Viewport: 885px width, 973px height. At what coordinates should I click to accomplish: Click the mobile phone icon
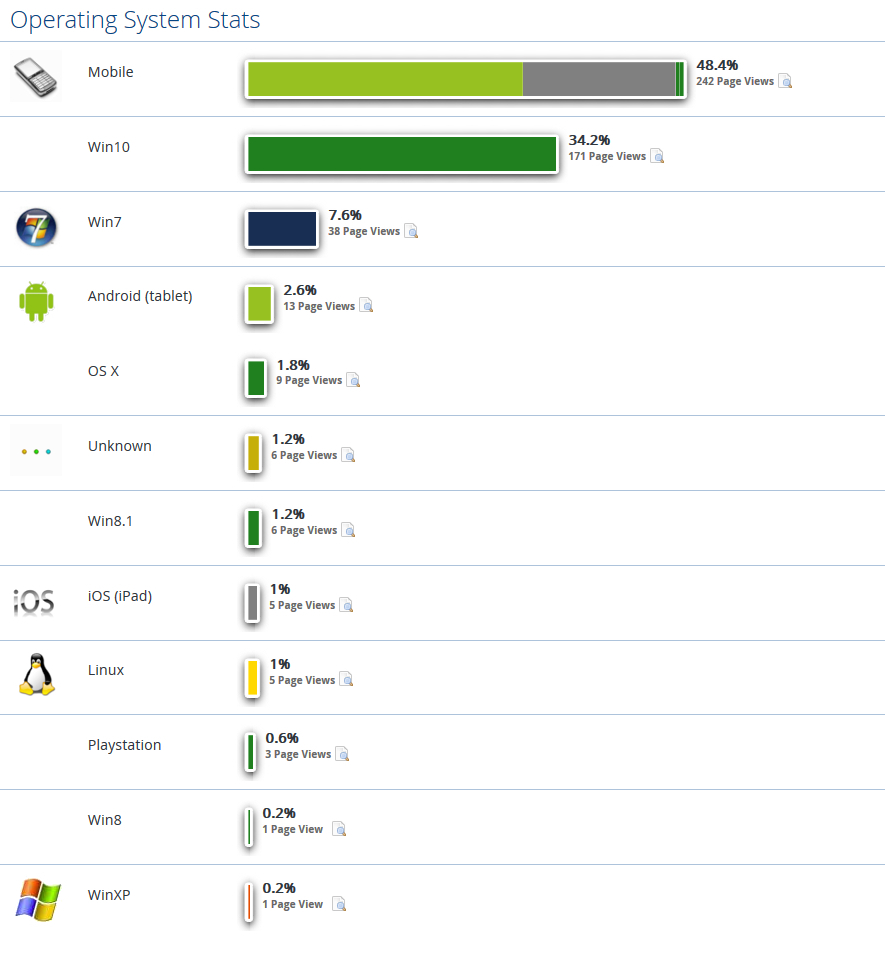(36, 76)
